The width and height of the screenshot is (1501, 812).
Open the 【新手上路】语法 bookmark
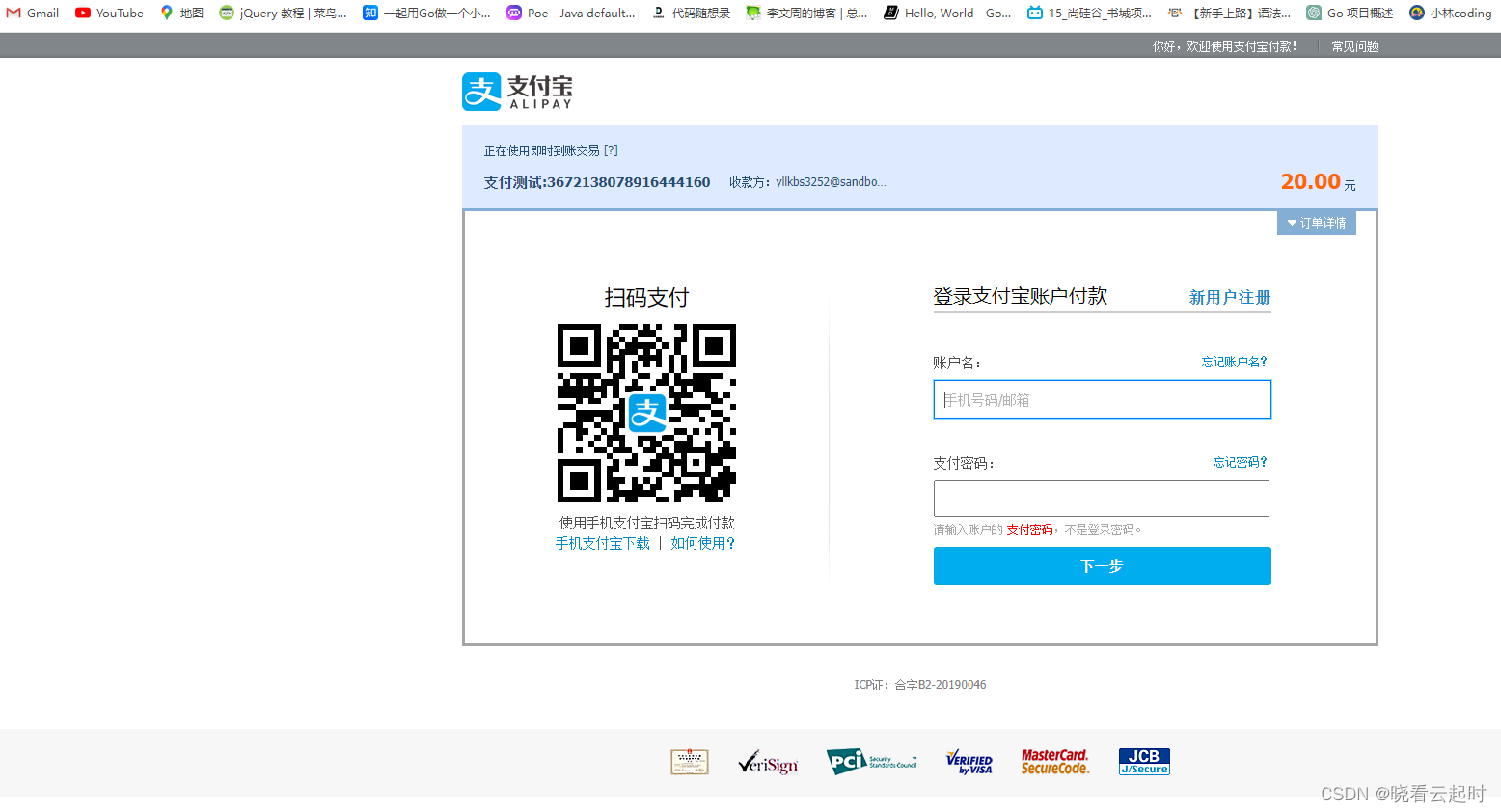(x=1229, y=13)
